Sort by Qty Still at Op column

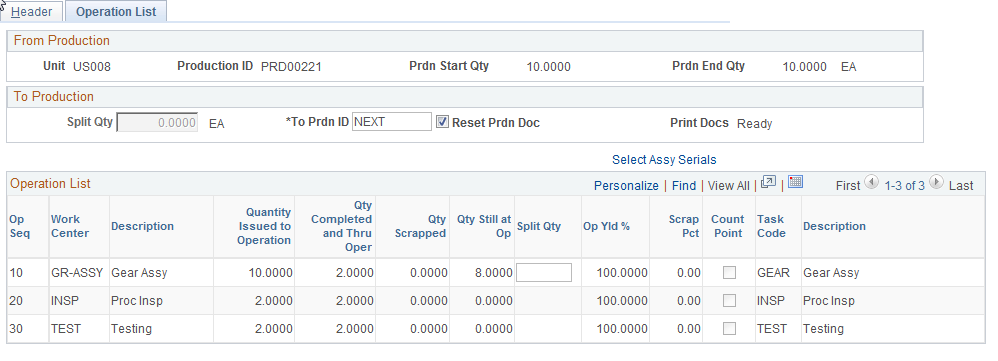[x=484, y=226]
